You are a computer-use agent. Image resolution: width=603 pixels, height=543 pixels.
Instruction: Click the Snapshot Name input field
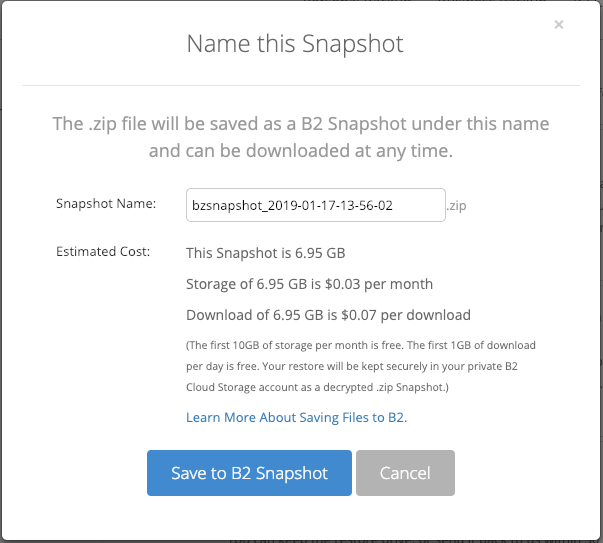pyautogui.click(x=316, y=205)
